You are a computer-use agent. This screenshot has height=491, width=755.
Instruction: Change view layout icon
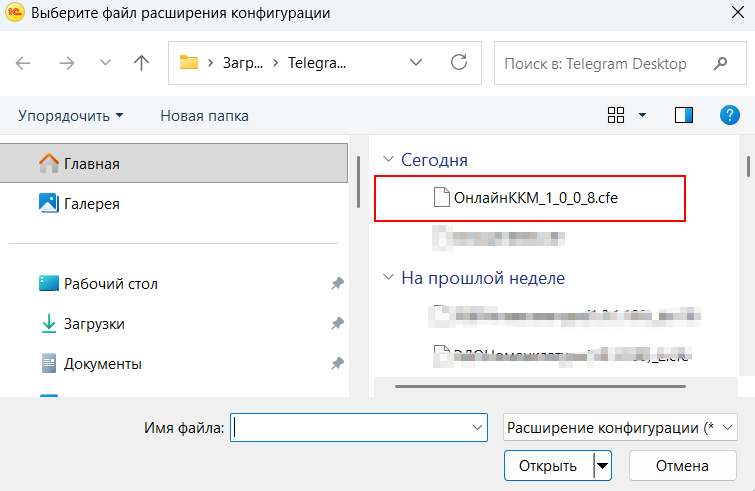pos(617,116)
